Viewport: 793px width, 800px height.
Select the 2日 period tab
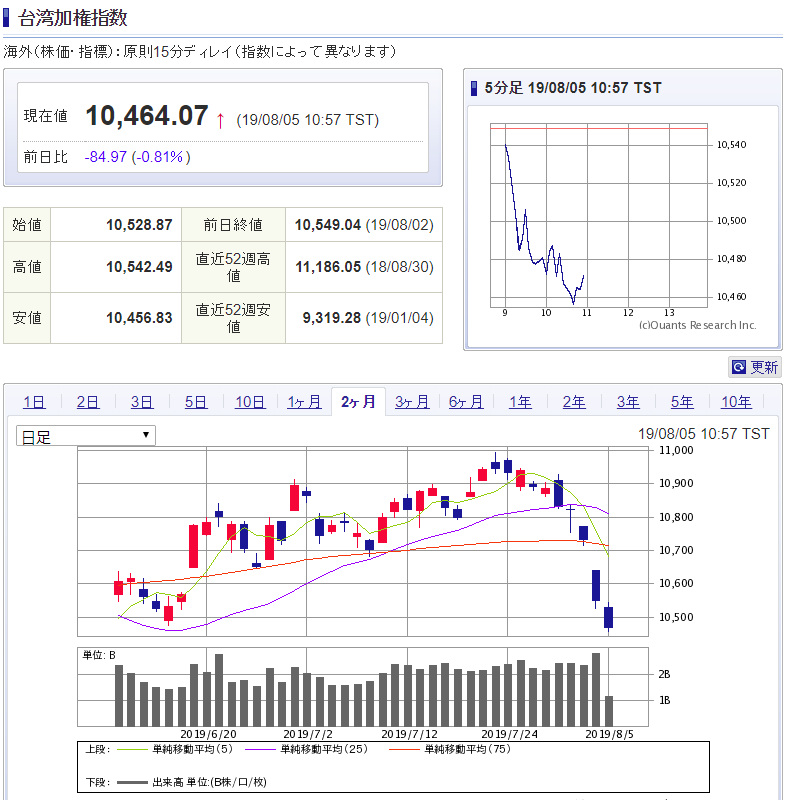pyautogui.click(x=88, y=402)
